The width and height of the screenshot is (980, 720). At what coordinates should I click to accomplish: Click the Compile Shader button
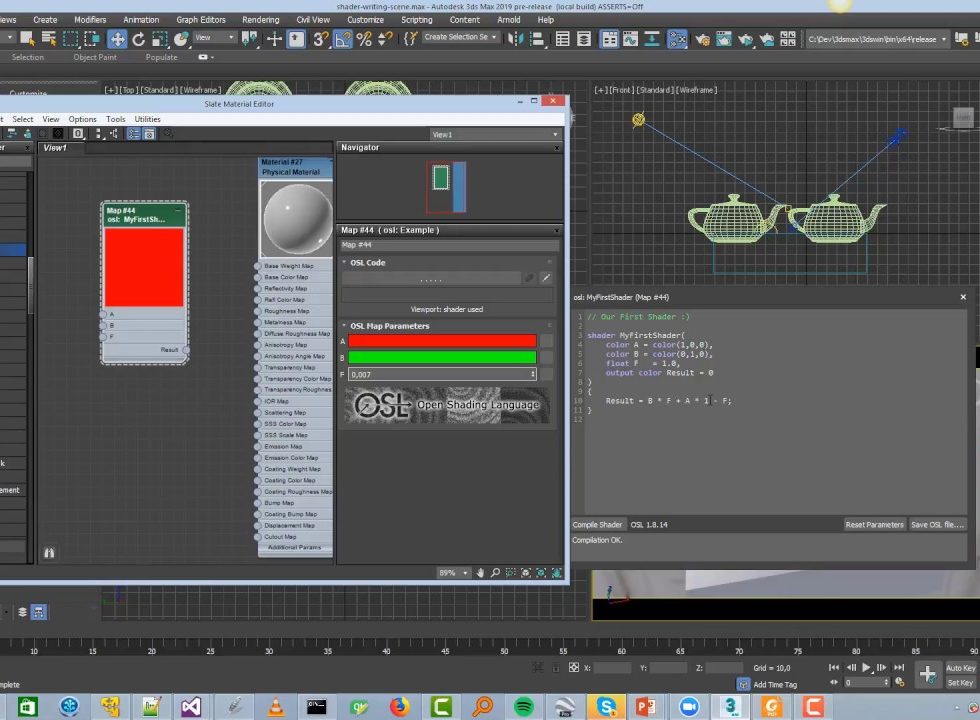(598, 525)
